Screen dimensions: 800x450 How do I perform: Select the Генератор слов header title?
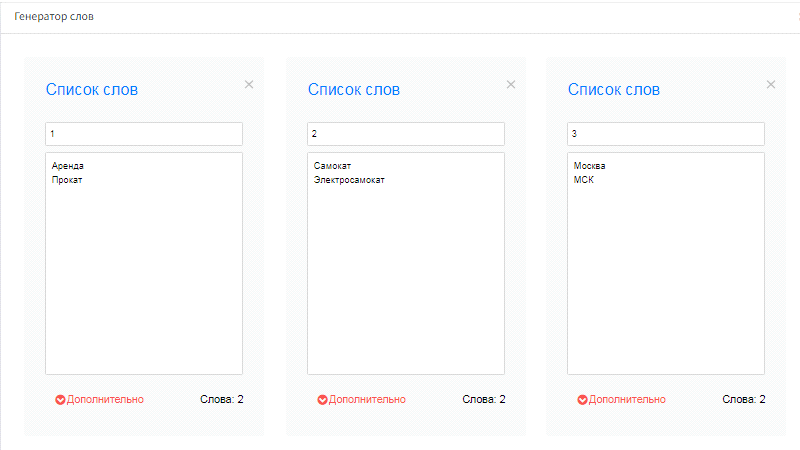click(54, 17)
